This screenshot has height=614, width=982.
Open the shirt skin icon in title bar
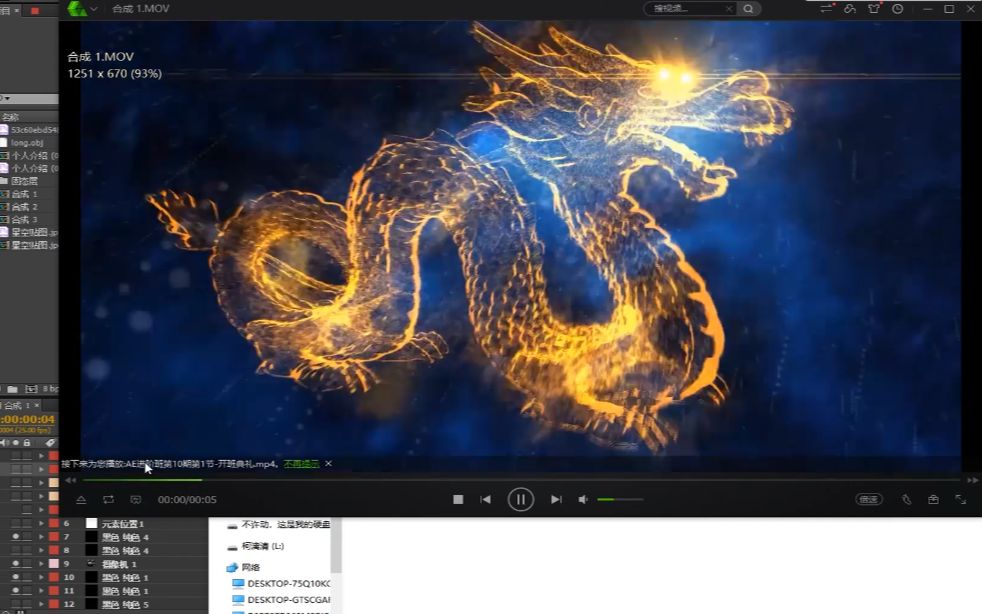874,9
